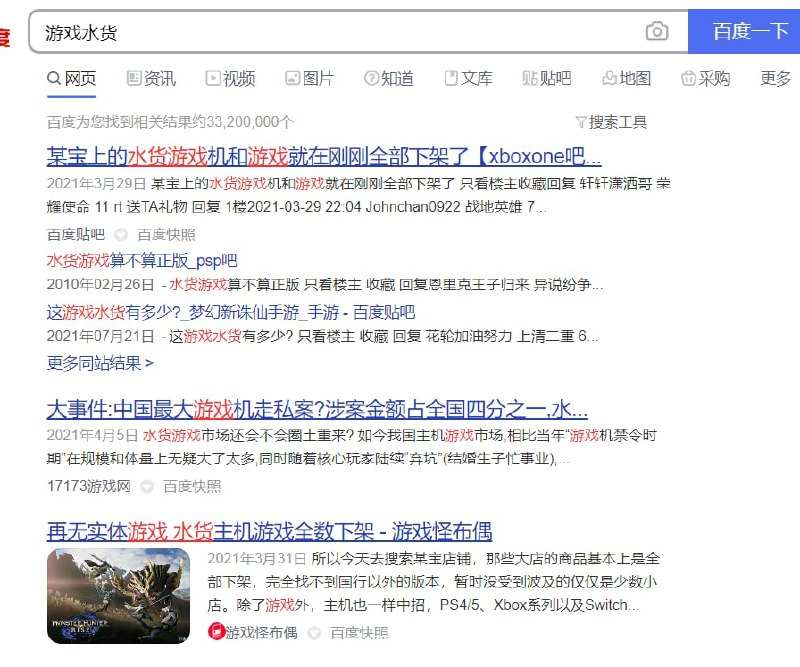Screen dimensions: 800x667
Task: Open Baidu 地图 maps icon
Action: click(x=608, y=78)
